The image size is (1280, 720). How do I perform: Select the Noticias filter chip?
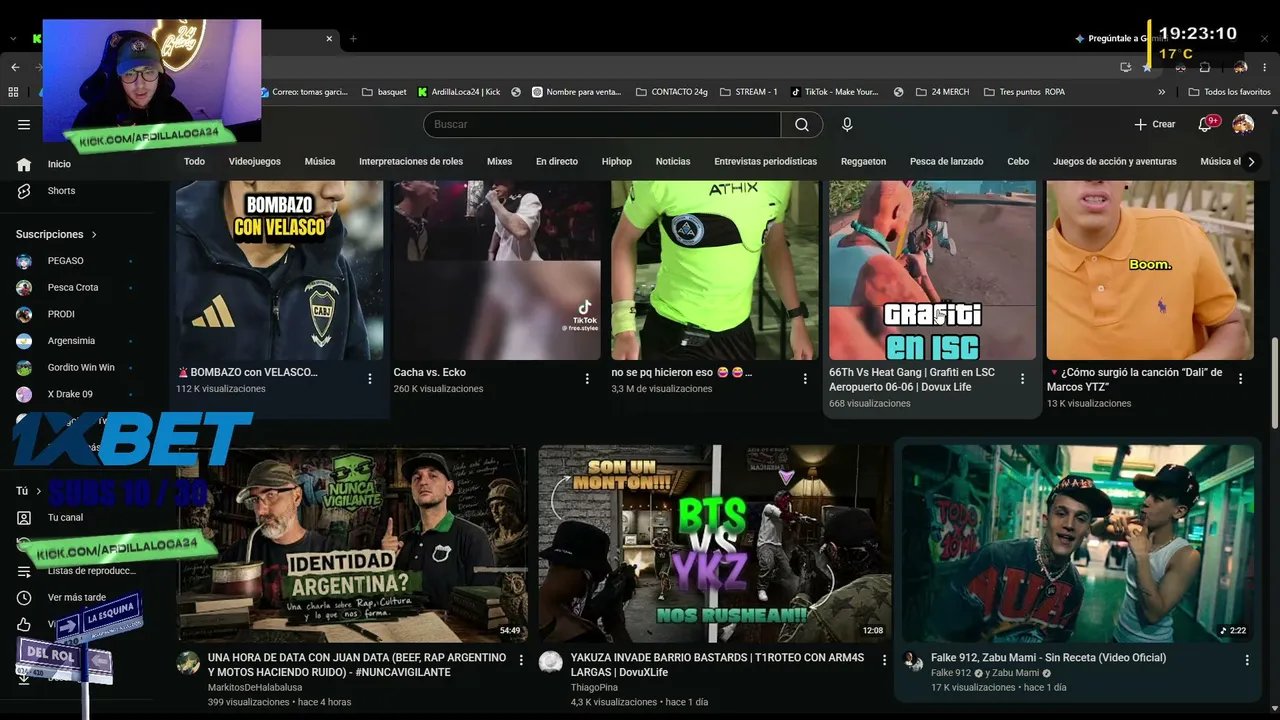tap(673, 162)
